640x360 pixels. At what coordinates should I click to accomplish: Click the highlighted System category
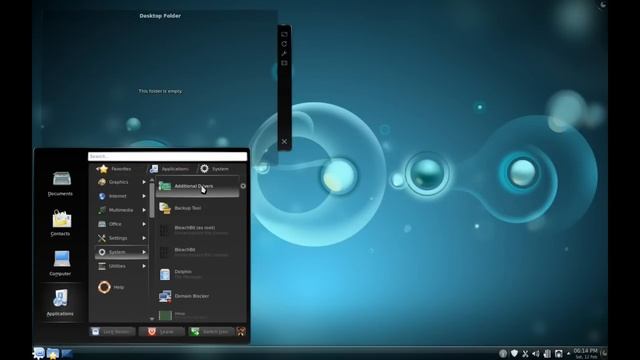tap(122, 252)
